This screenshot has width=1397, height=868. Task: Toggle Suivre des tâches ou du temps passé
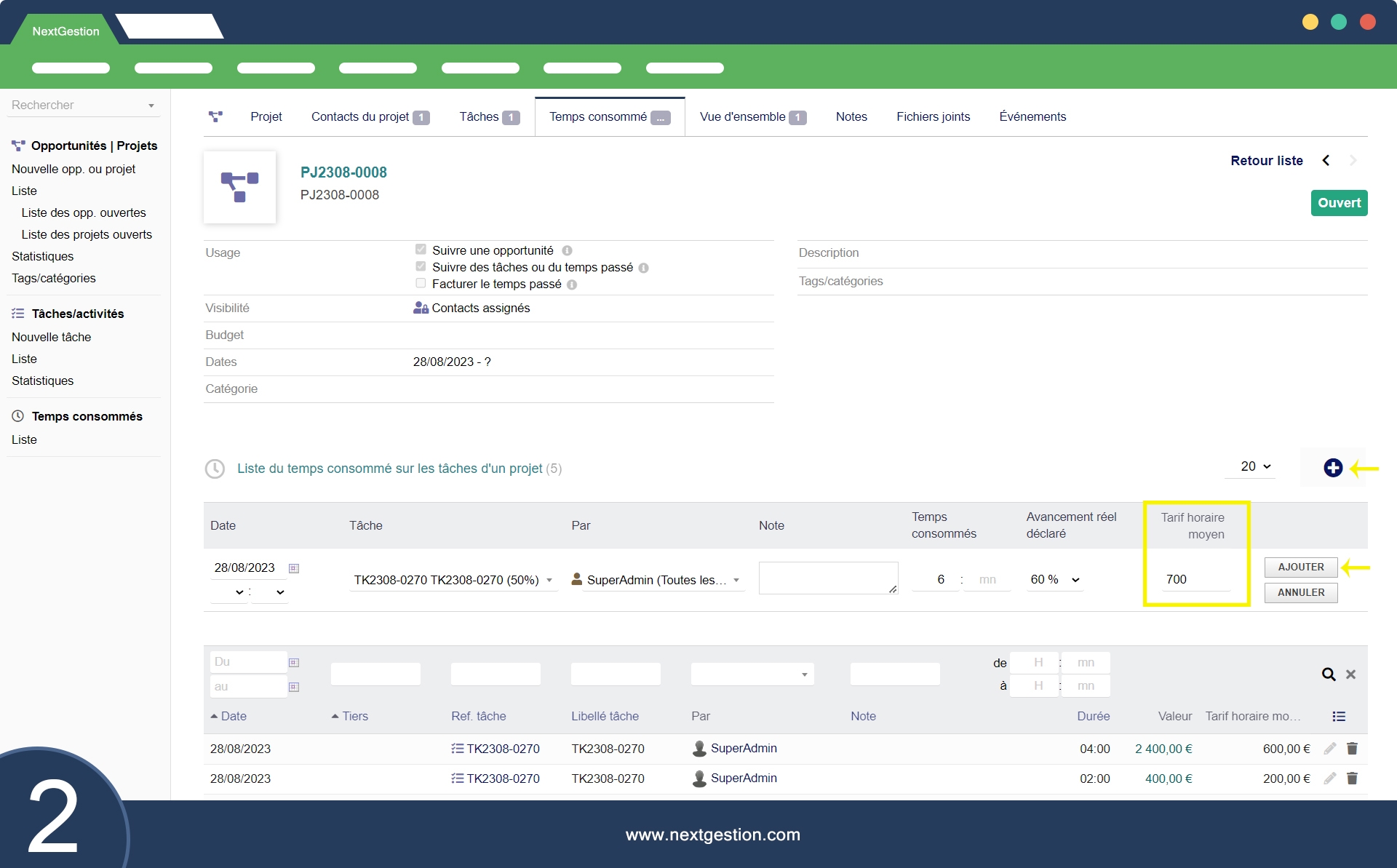(421, 266)
